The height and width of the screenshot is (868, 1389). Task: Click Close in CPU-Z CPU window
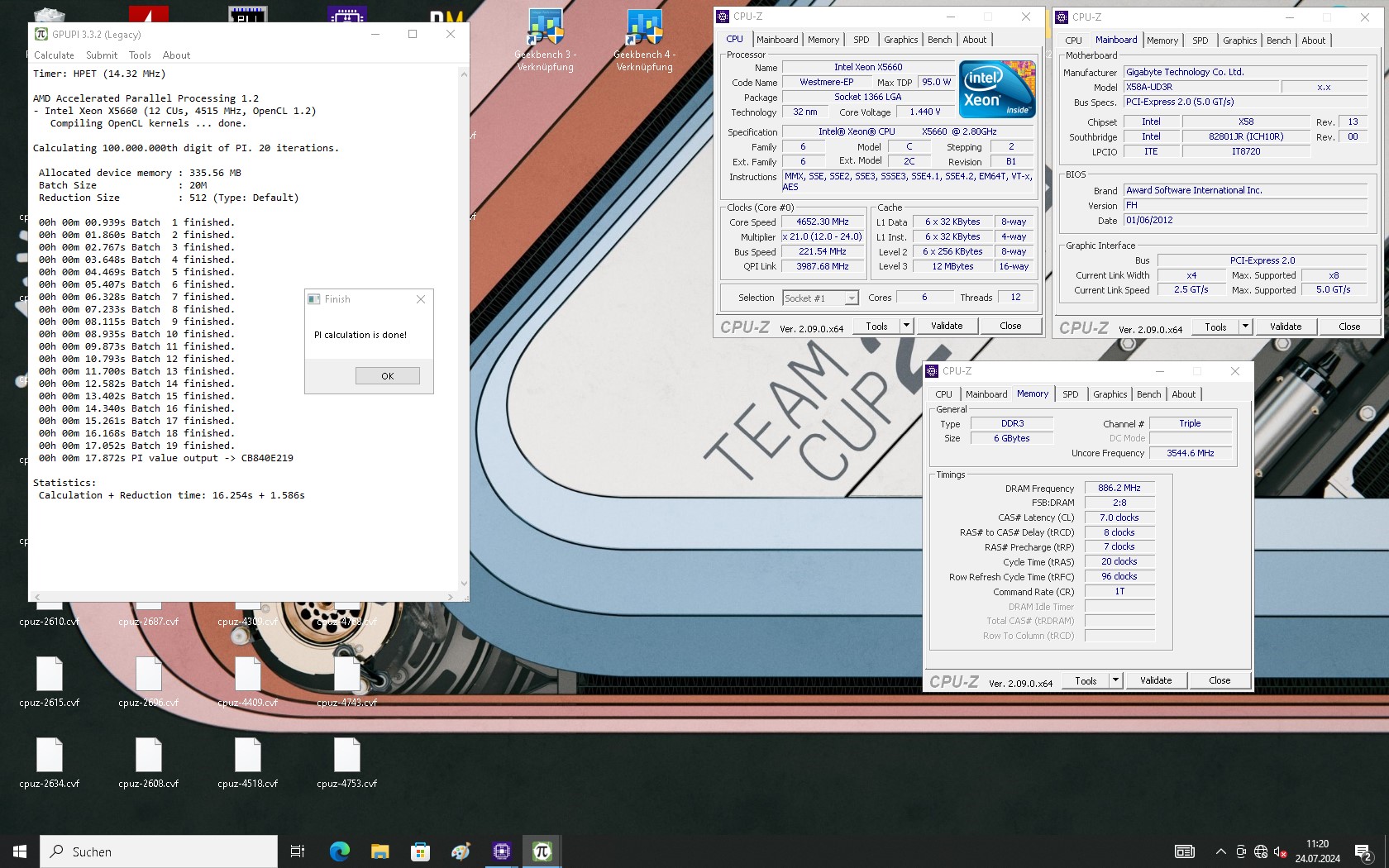1010,326
